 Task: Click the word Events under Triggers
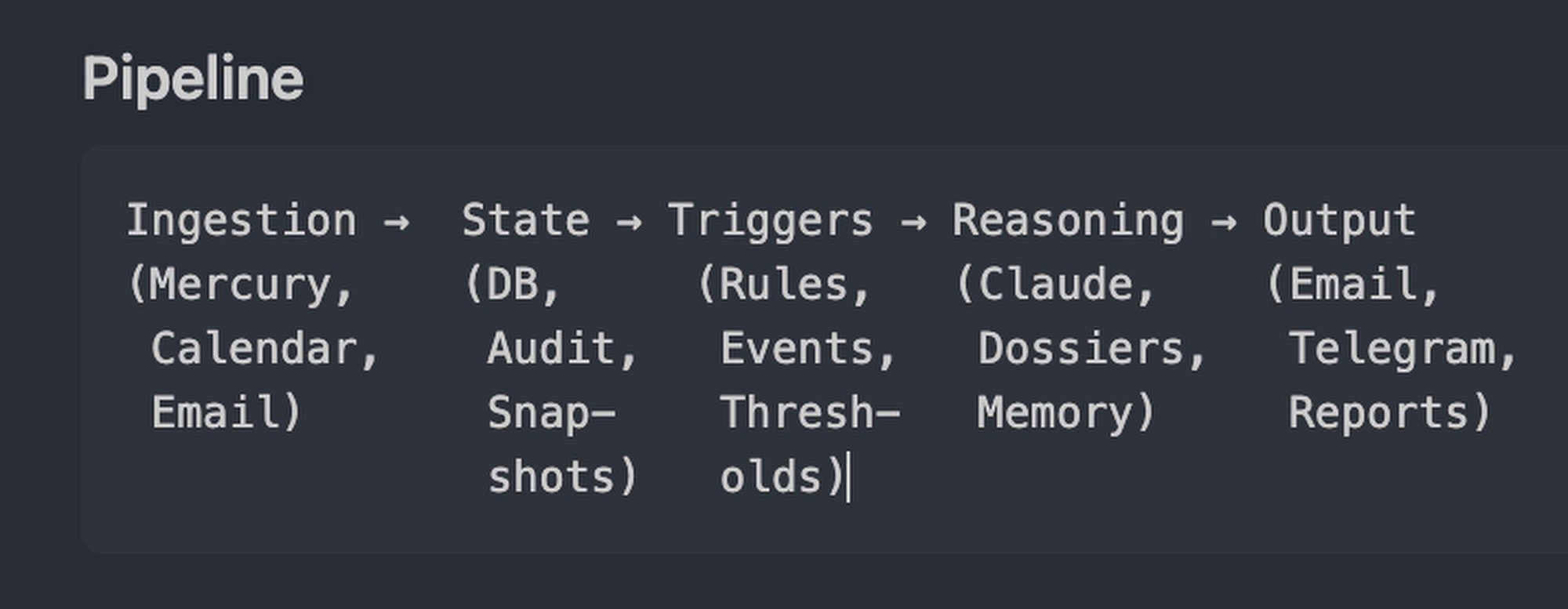797,349
